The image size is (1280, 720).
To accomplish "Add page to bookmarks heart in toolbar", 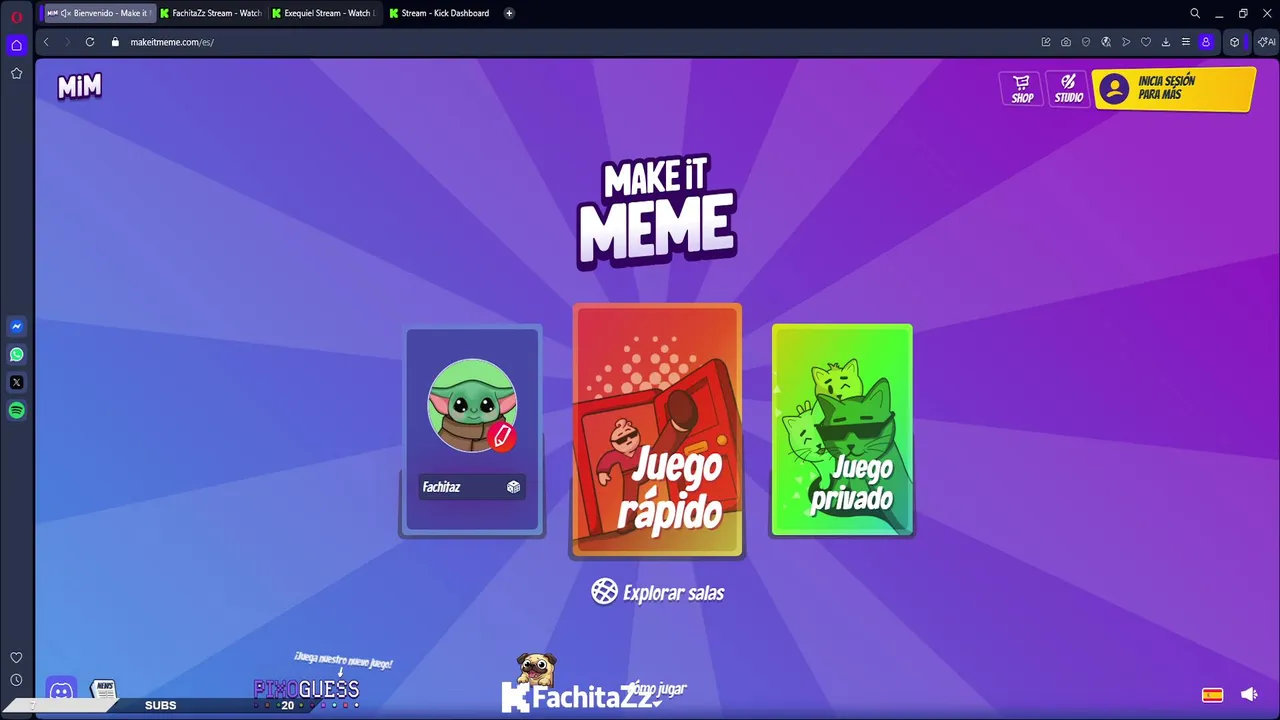I will [x=1146, y=42].
